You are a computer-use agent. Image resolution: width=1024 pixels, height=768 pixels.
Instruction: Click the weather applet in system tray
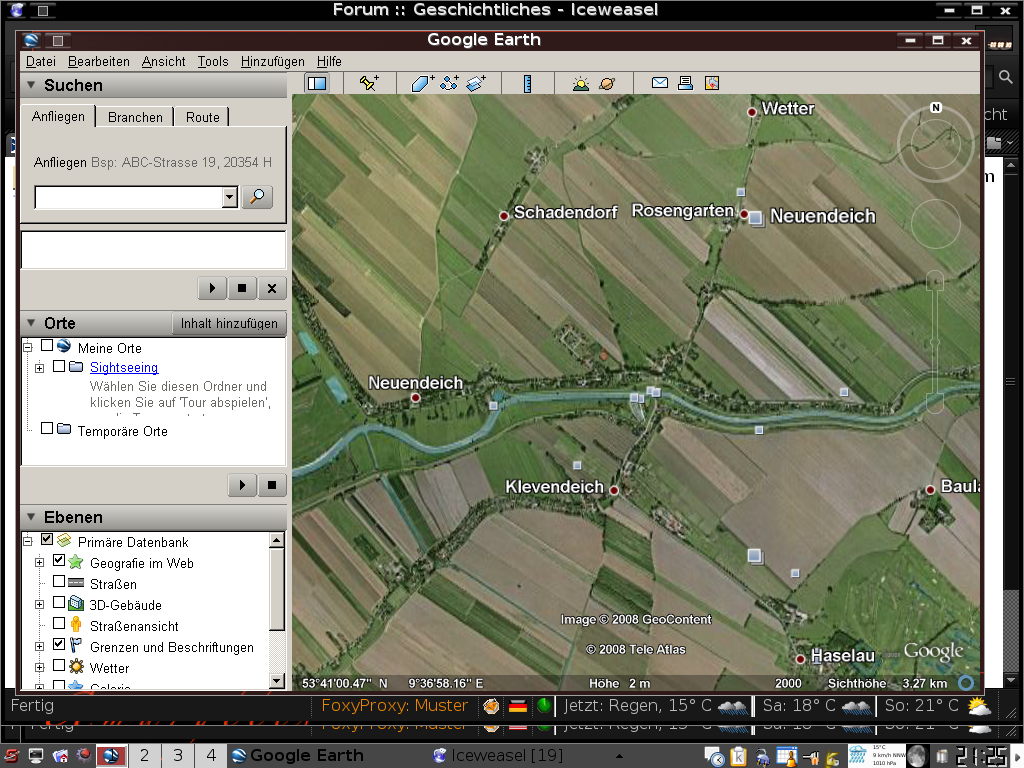point(876,756)
